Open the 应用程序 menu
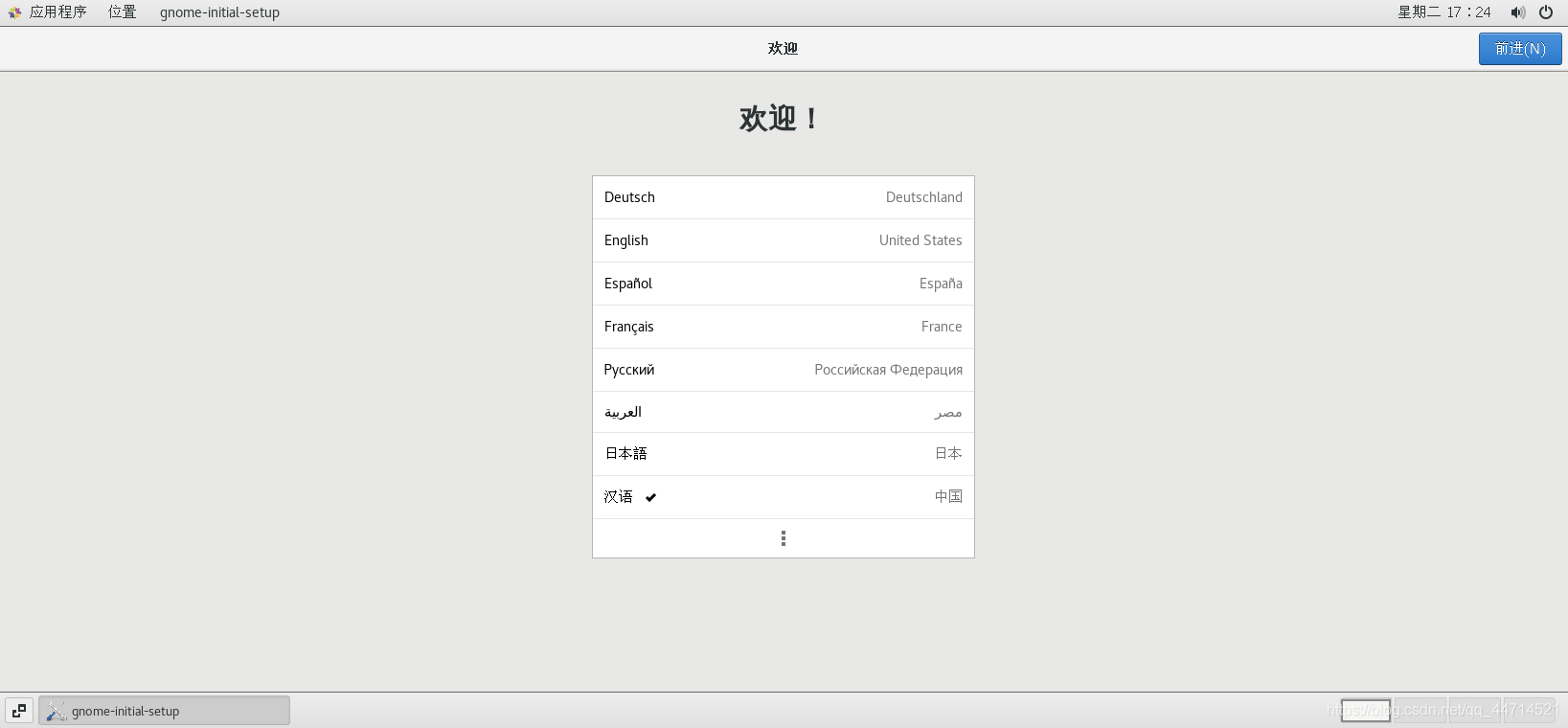 coord(57,12)
